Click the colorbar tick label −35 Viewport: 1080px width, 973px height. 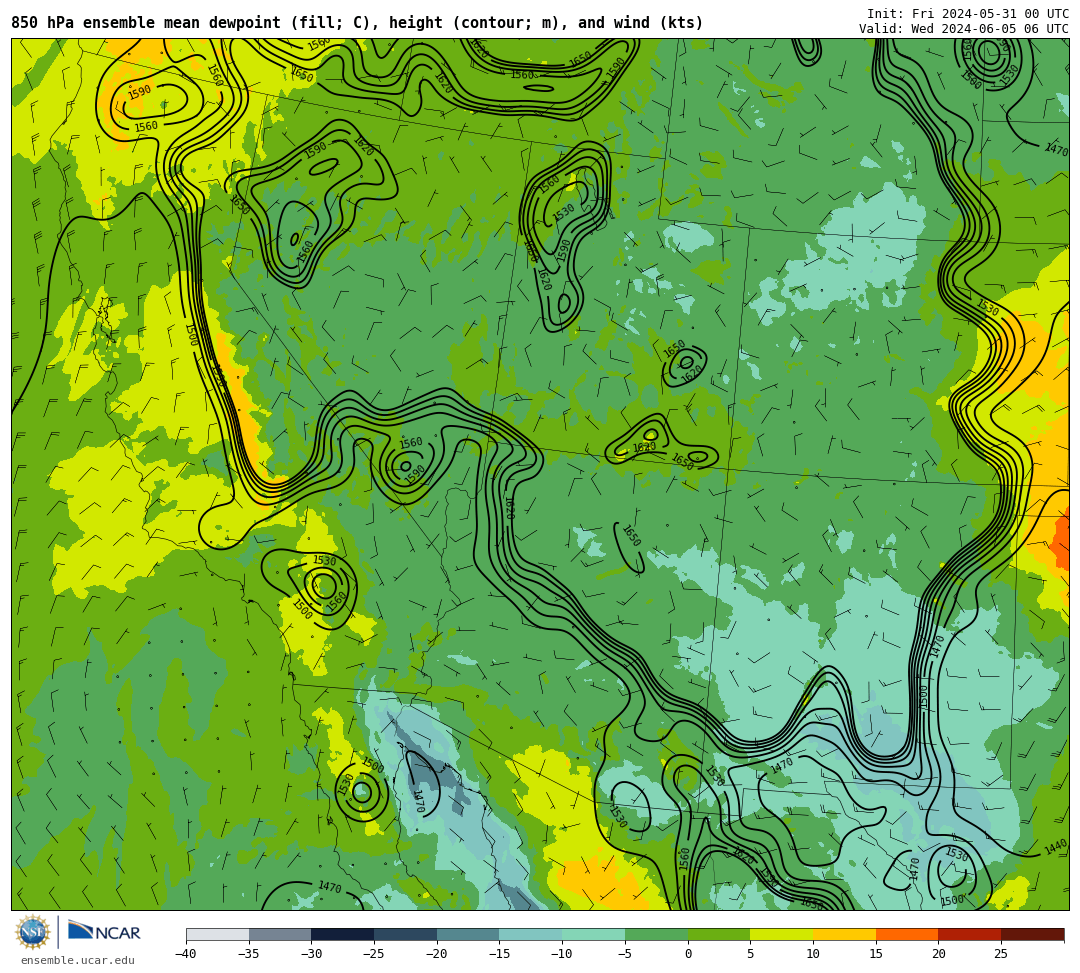point(248,954)
